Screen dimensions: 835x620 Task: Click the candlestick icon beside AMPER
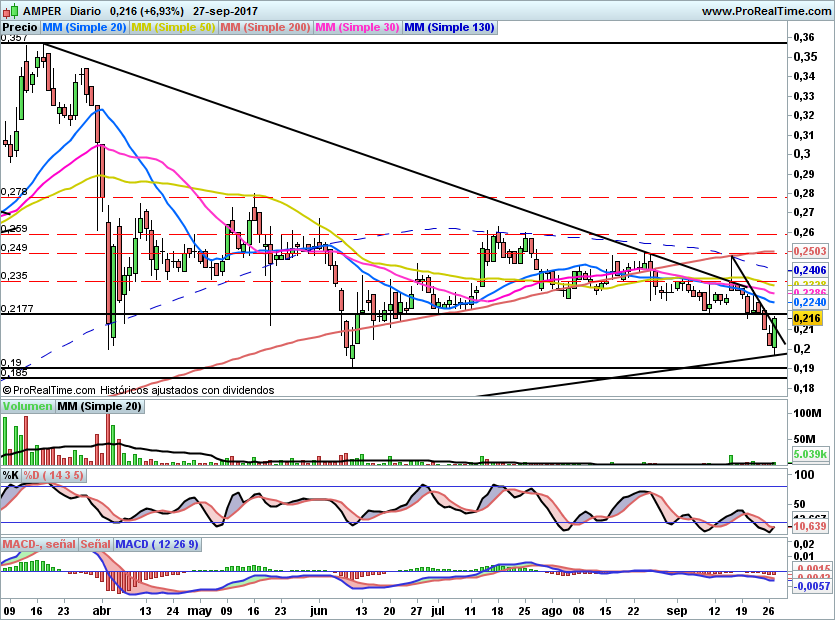10,10
